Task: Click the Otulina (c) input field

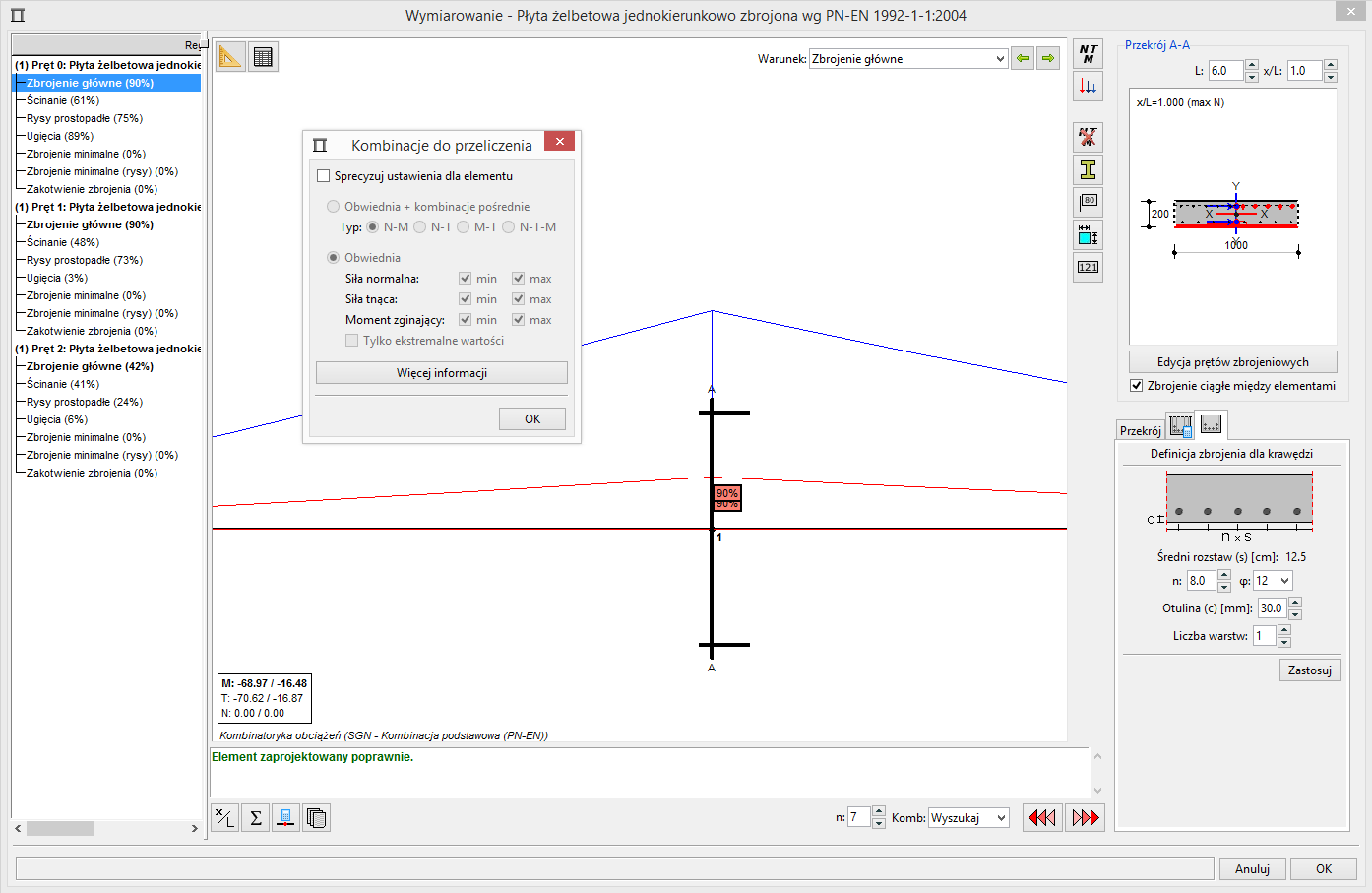Action: pyautogui.click(x=1272, y=608)
